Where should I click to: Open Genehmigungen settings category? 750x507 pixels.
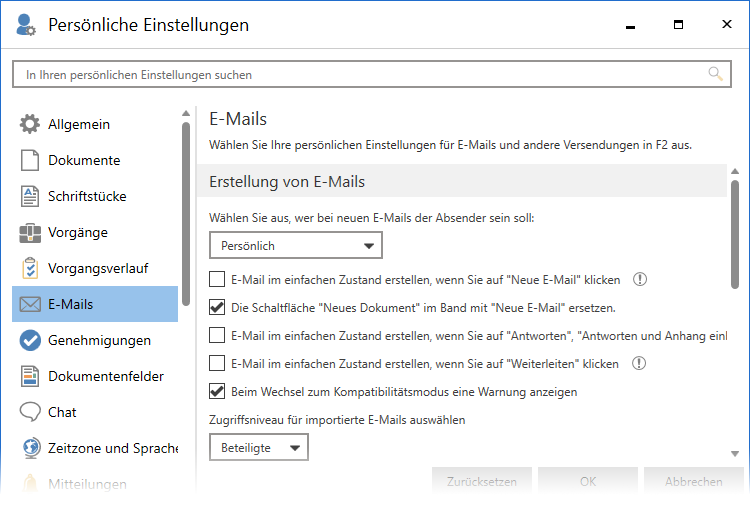coord(95,341)
